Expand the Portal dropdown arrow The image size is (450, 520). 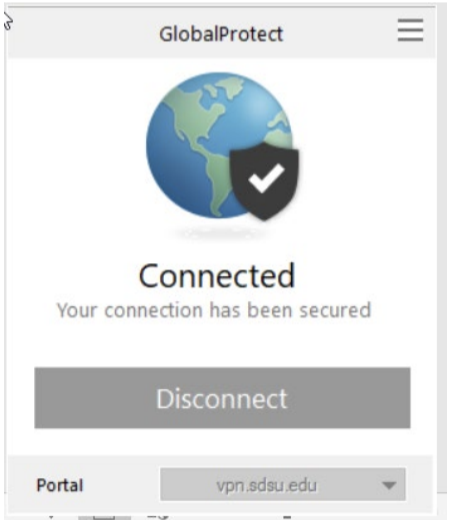[x=389, y=485]
